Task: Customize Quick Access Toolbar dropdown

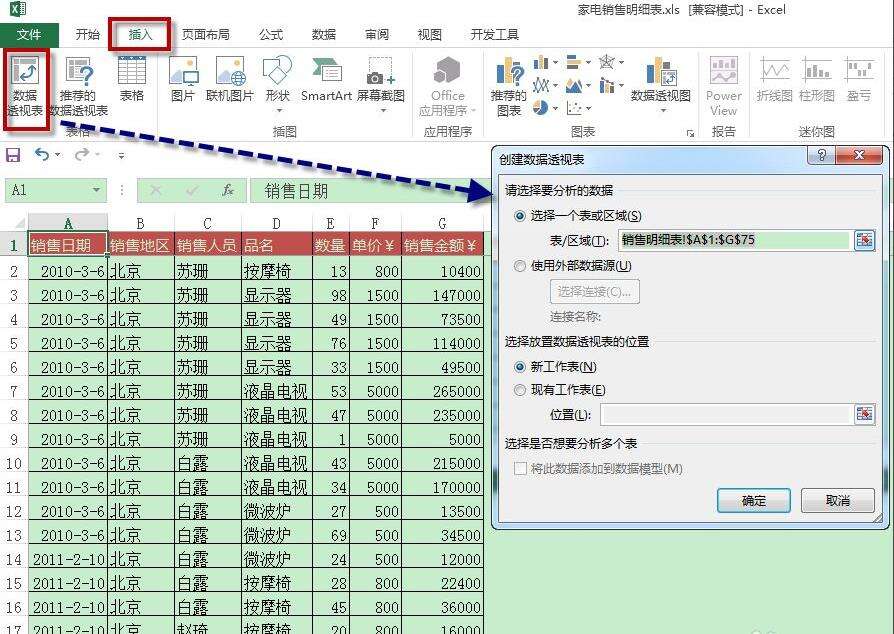Action: point(121,155)
